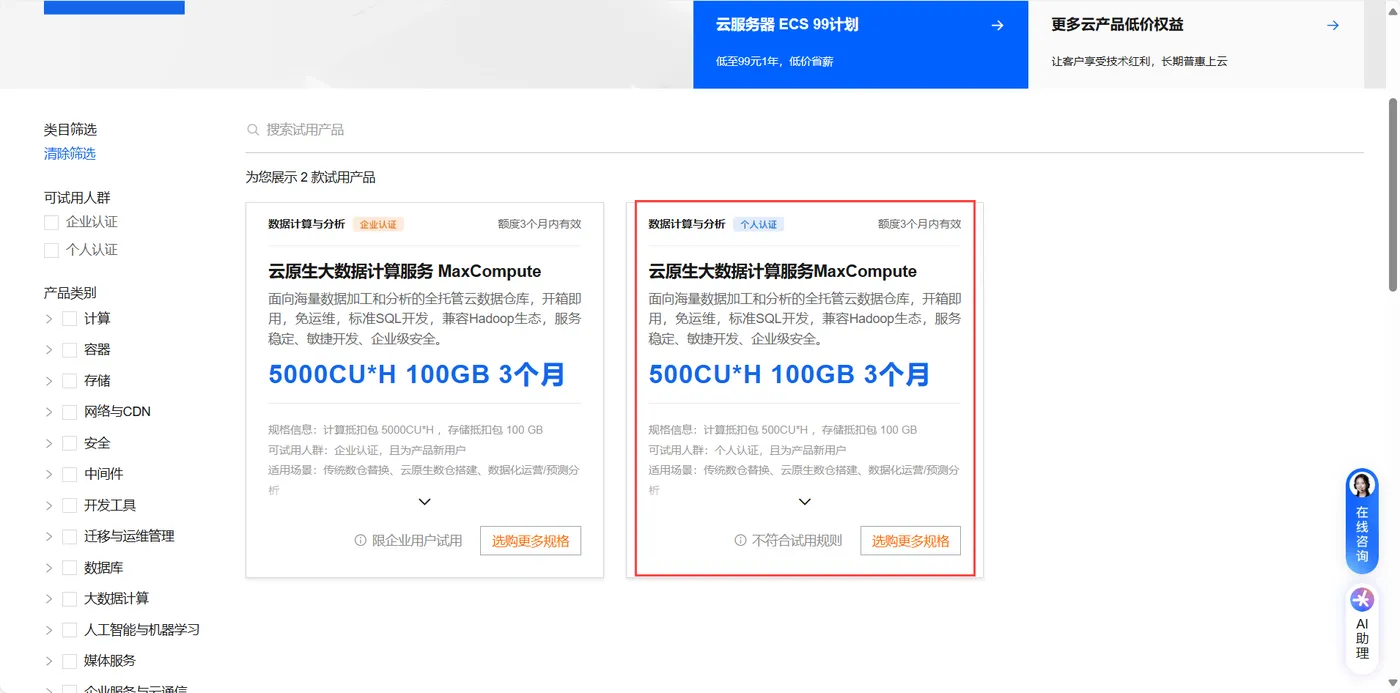1400x693 pixels.
Task: Tick the 大数据计算 category checkbox
Action: (69, 599)
